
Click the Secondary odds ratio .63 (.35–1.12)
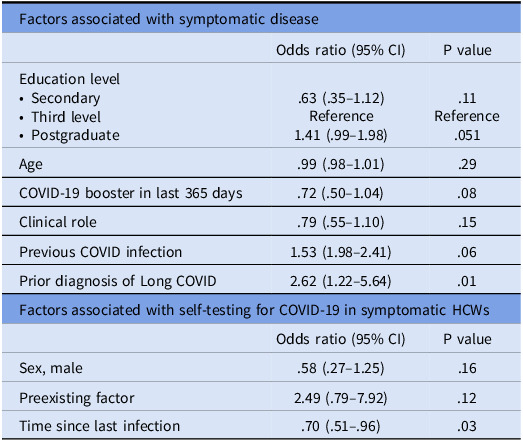(x=341, y=98)
